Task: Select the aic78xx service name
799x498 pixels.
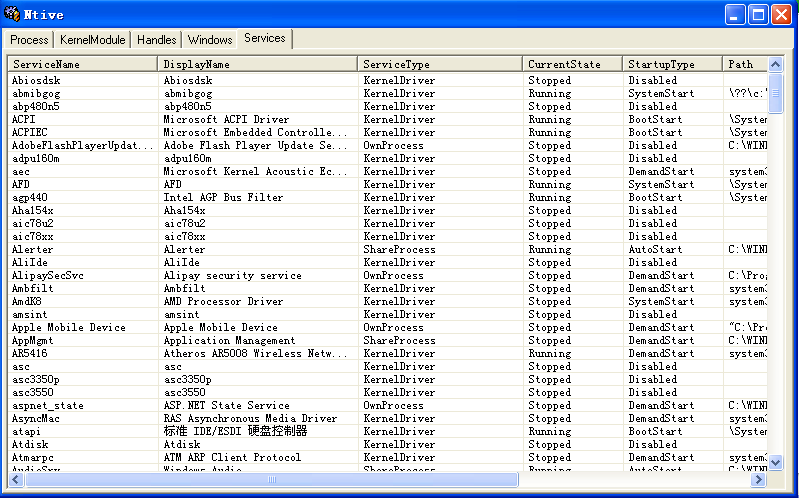Action: pyautogui.click(x=33, y=236)
